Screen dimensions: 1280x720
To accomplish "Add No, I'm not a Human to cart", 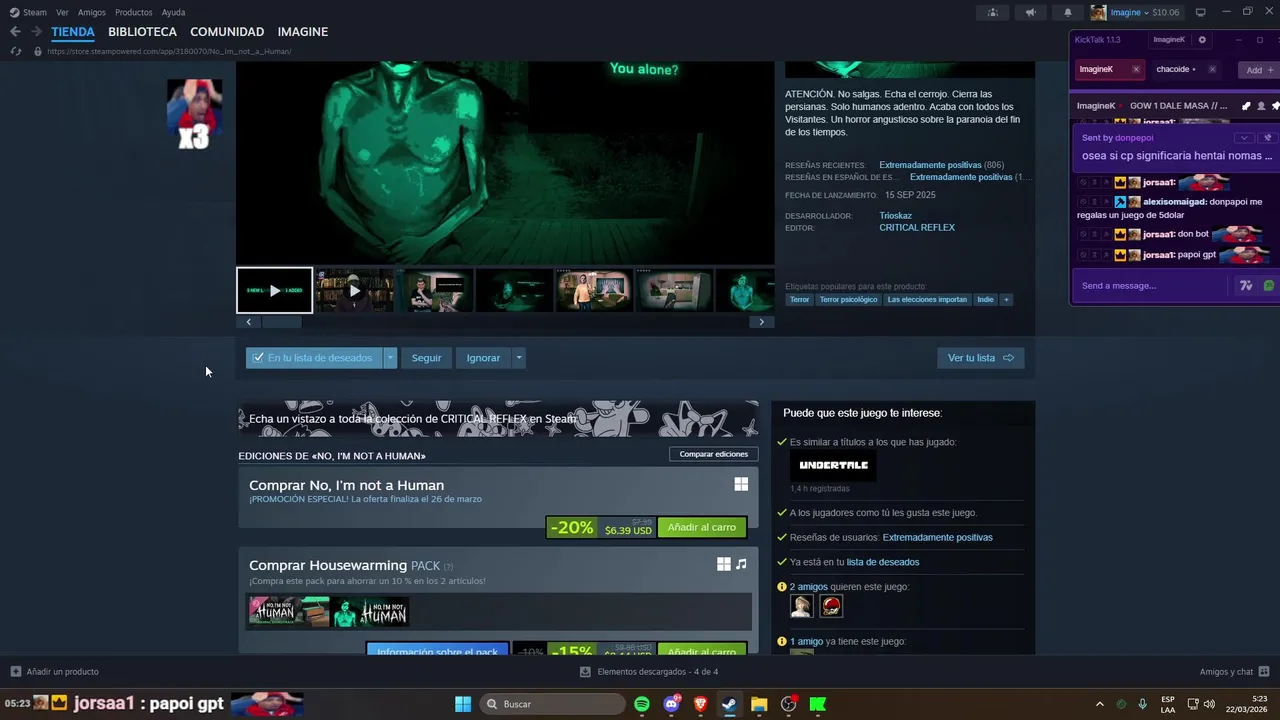I will pos(702,528).
